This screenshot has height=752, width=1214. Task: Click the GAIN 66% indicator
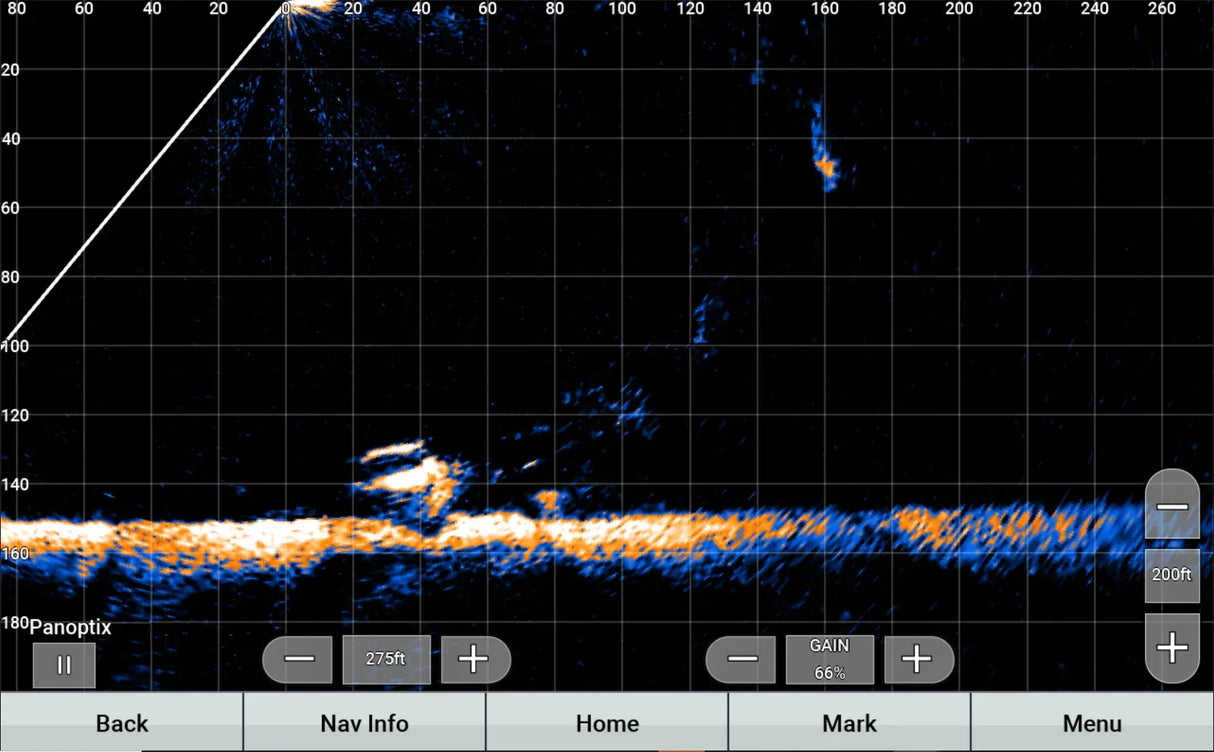829,659
